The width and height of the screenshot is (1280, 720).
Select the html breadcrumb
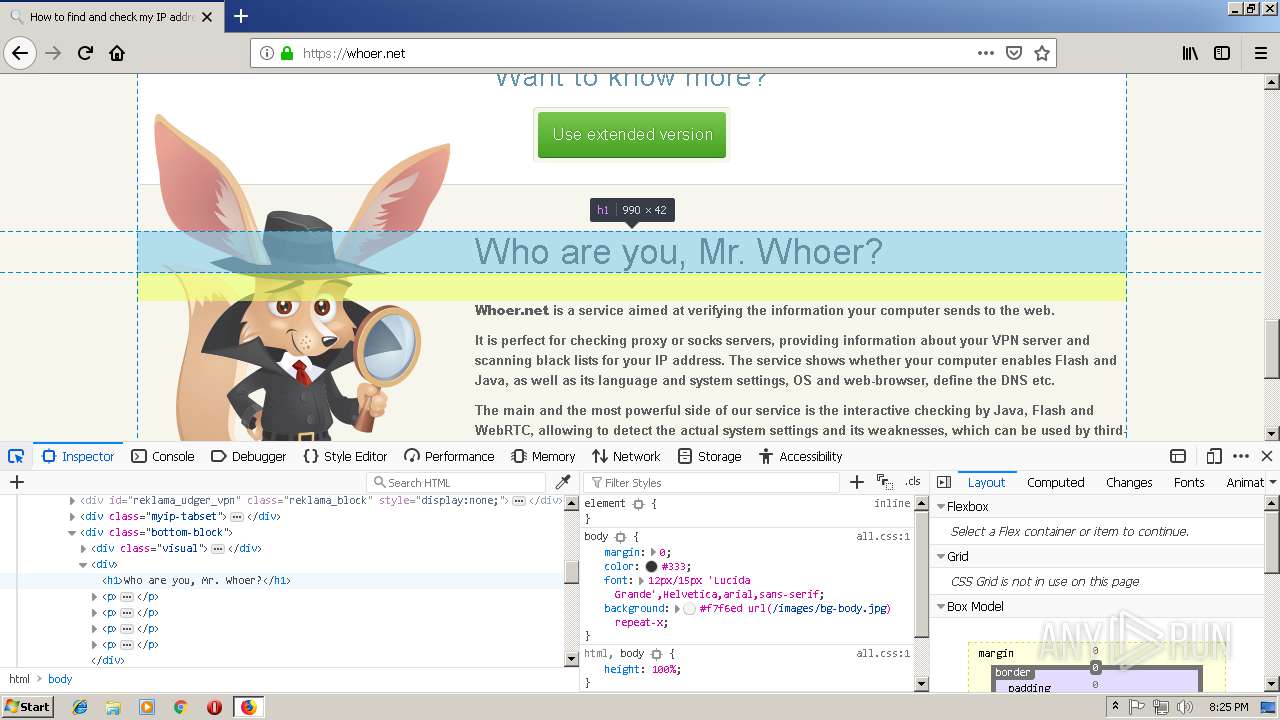click(19, 679)
